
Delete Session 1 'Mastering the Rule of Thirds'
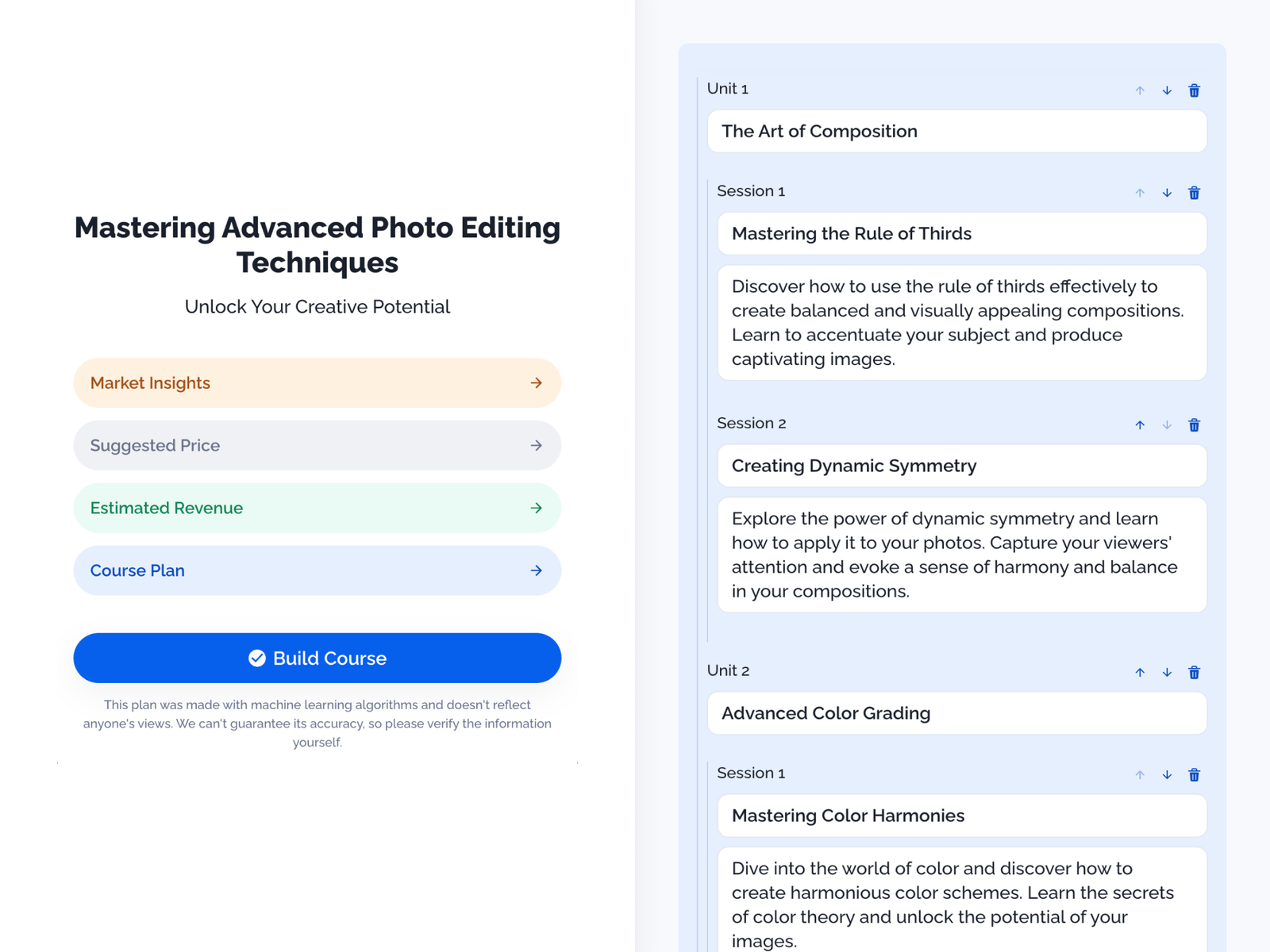(x=1195, y=192)
